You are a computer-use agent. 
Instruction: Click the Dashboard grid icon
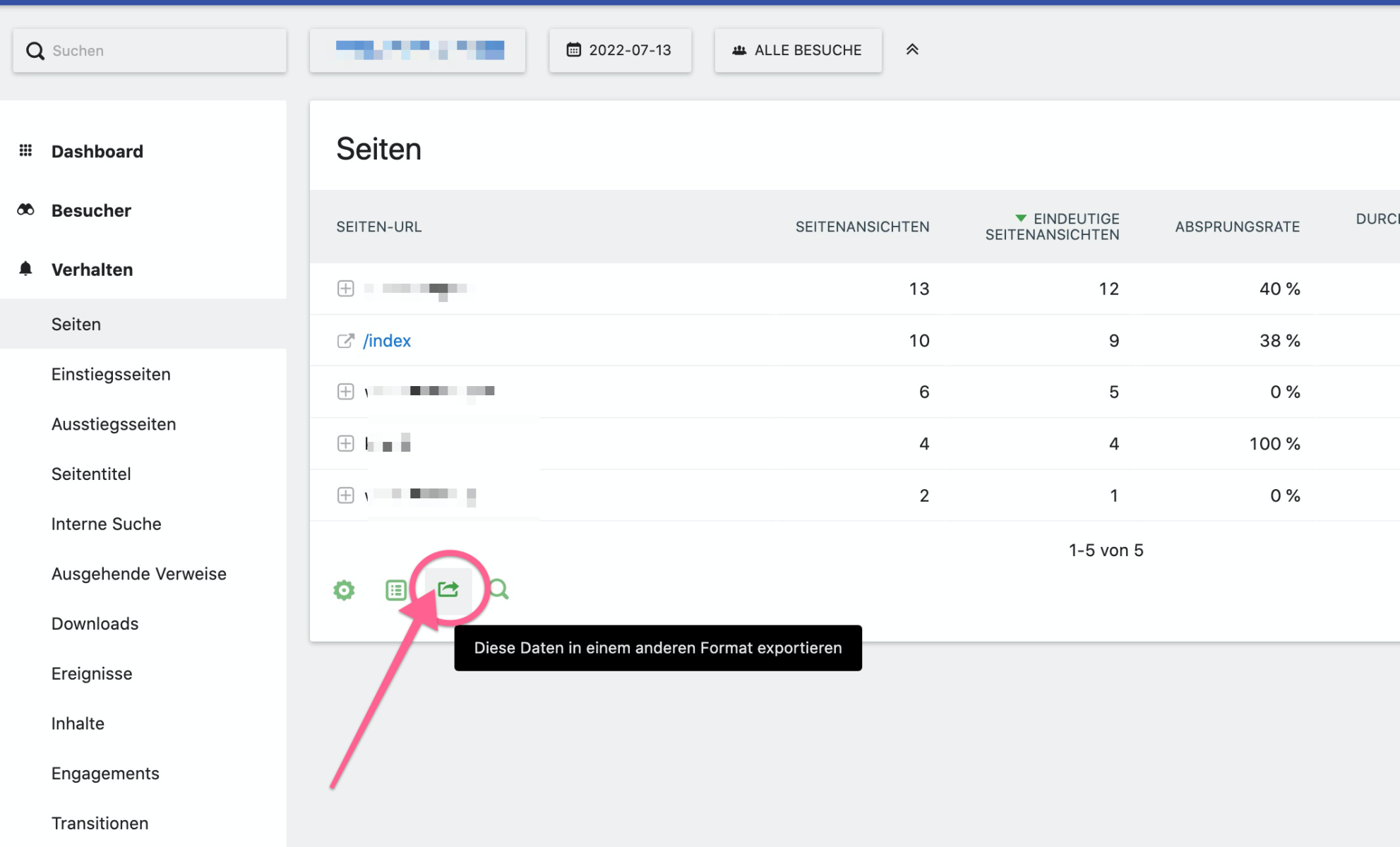coord(25,150)
